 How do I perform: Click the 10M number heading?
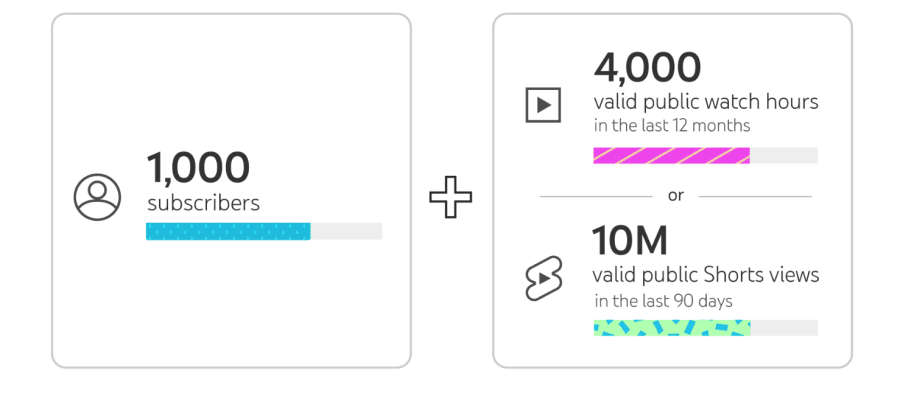630,241
